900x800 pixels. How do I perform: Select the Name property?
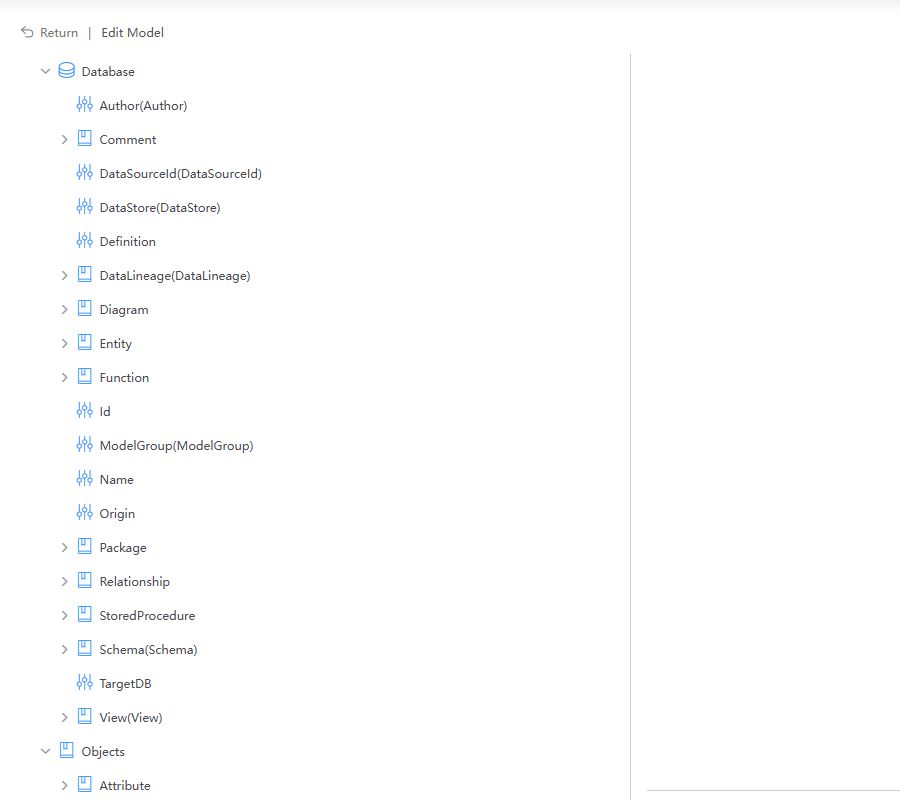(x=117, y=480)
